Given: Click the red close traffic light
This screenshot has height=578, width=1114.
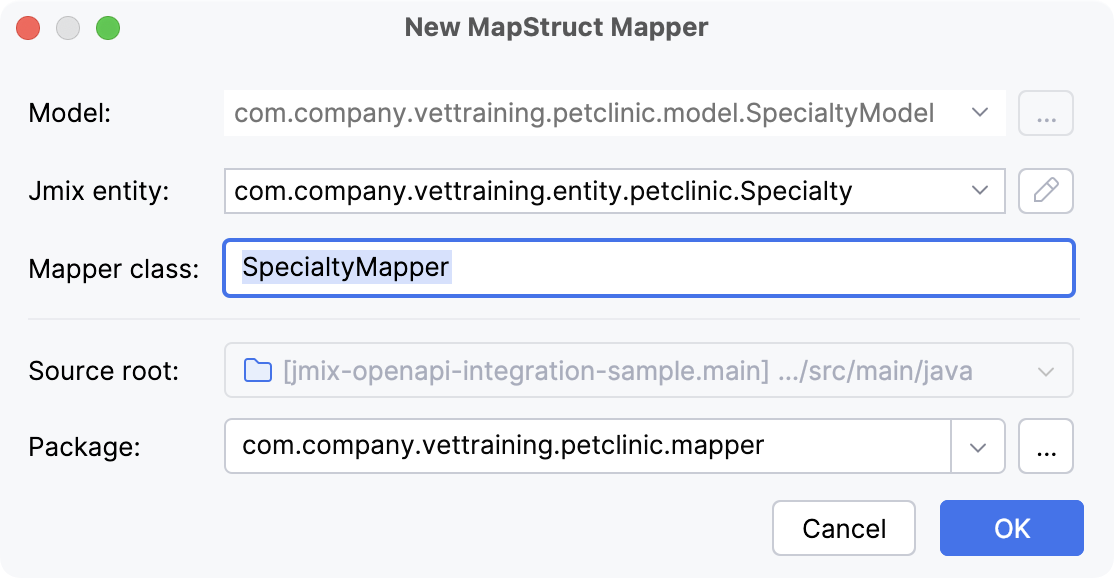Looking at the screenshot, I should click(28, 28).
